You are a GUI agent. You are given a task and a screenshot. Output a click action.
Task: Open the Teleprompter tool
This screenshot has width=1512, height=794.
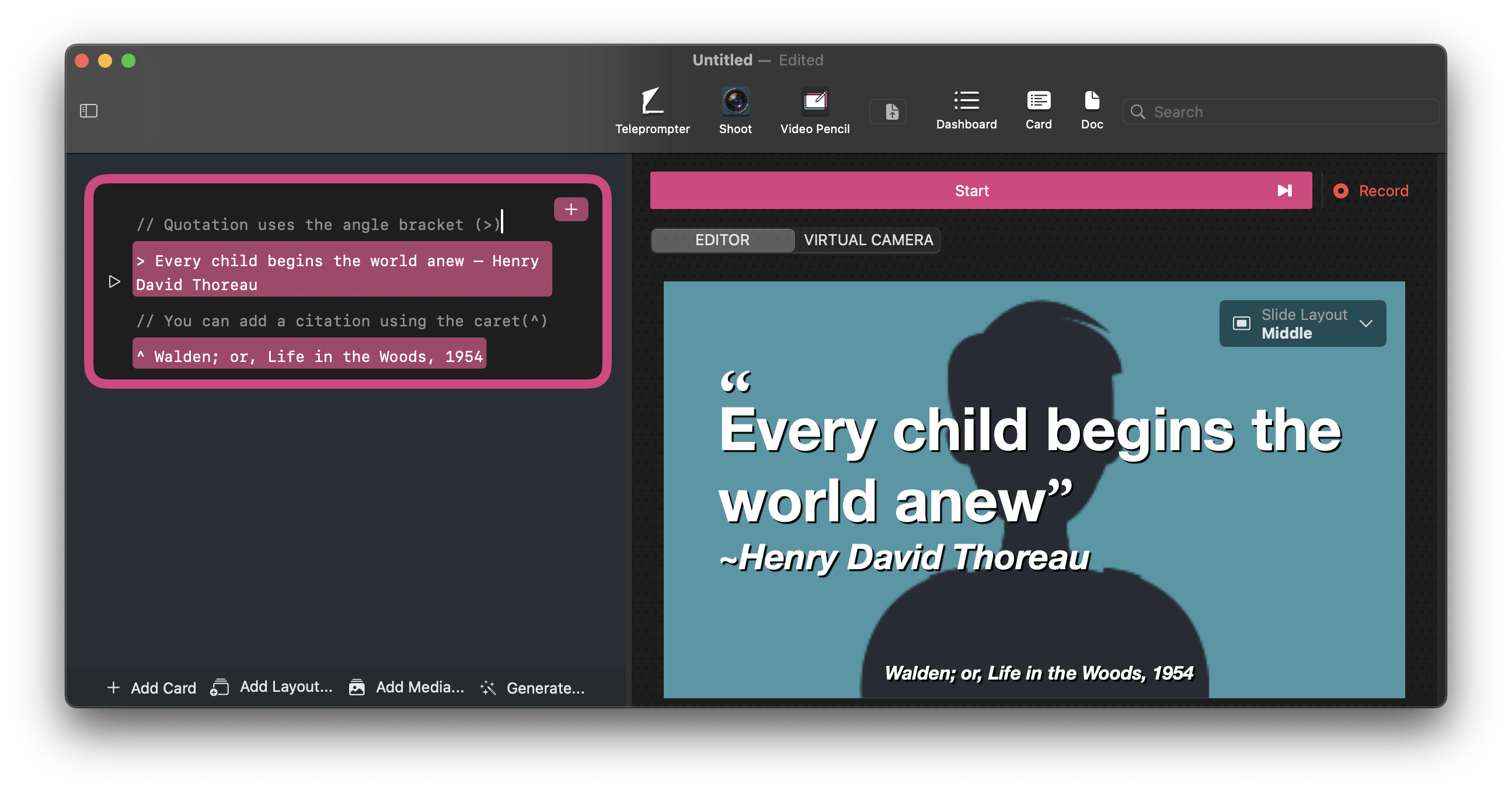pyautogui.click(x=652, y=110)
